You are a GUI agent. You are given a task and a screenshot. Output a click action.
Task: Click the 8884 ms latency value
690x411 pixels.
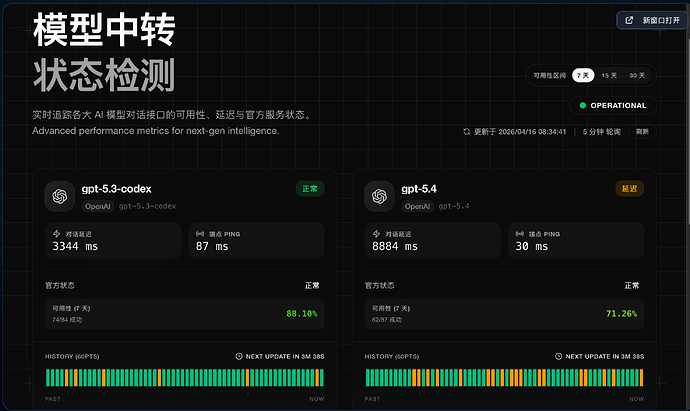395,246
